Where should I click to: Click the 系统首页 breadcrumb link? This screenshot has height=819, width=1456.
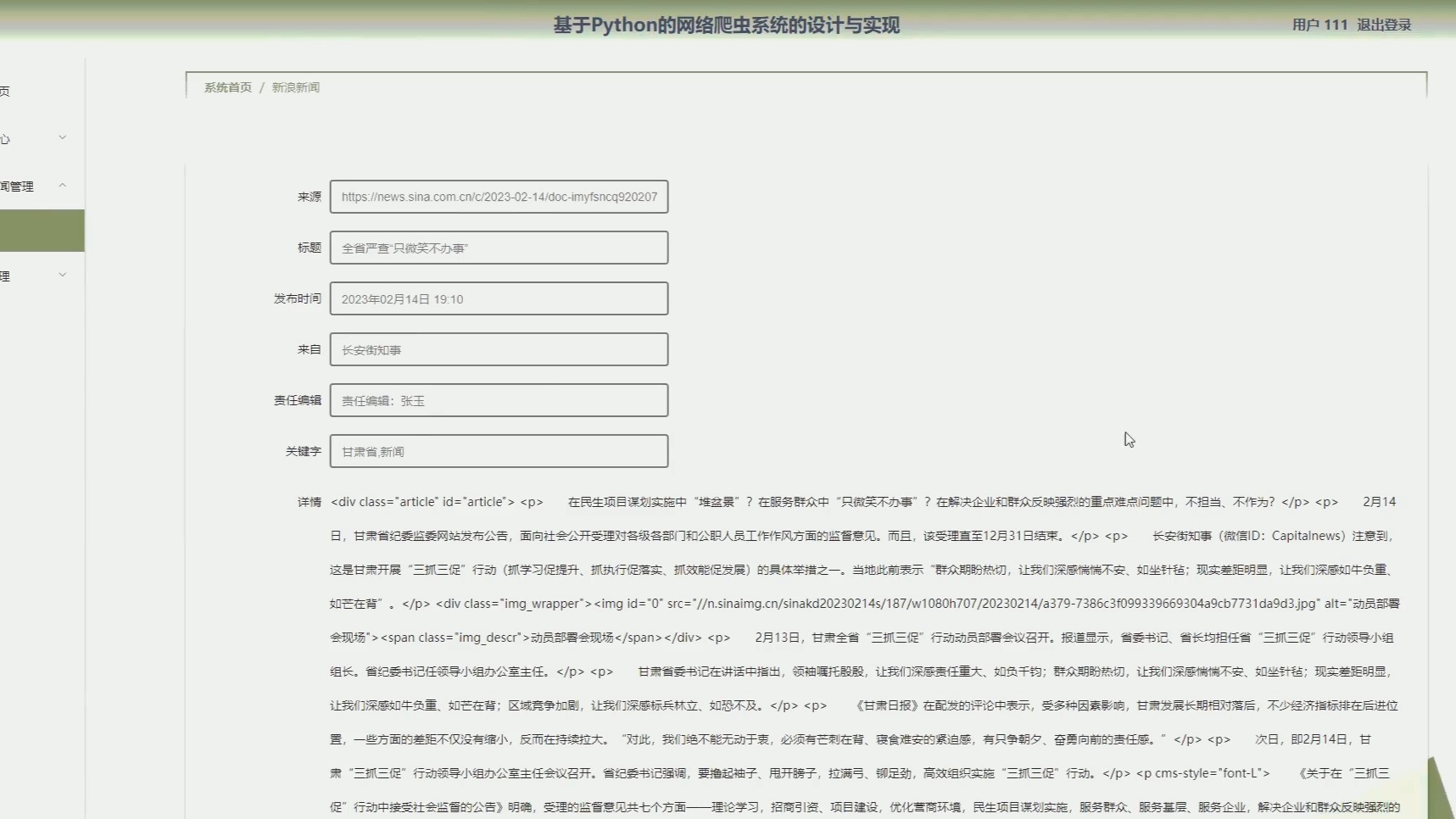227,87
